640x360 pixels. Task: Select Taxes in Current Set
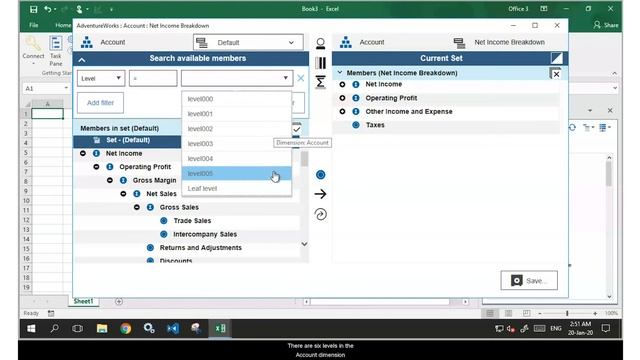click(375, 125)
